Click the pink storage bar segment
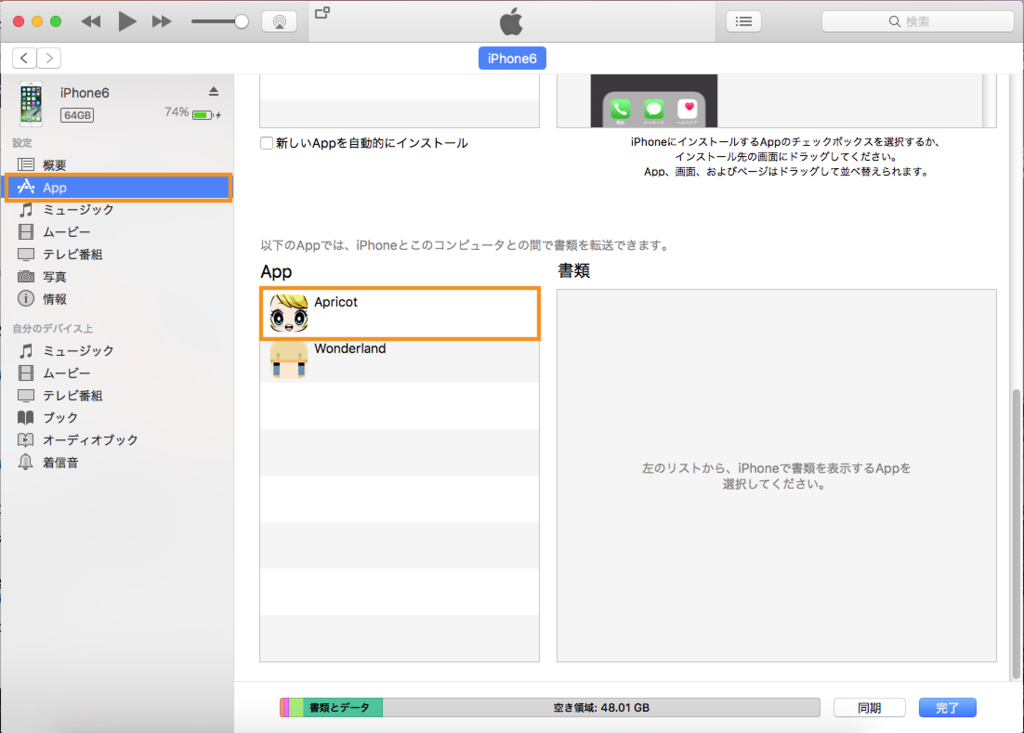Viewport: 1024px width, 733px height. 285,708
